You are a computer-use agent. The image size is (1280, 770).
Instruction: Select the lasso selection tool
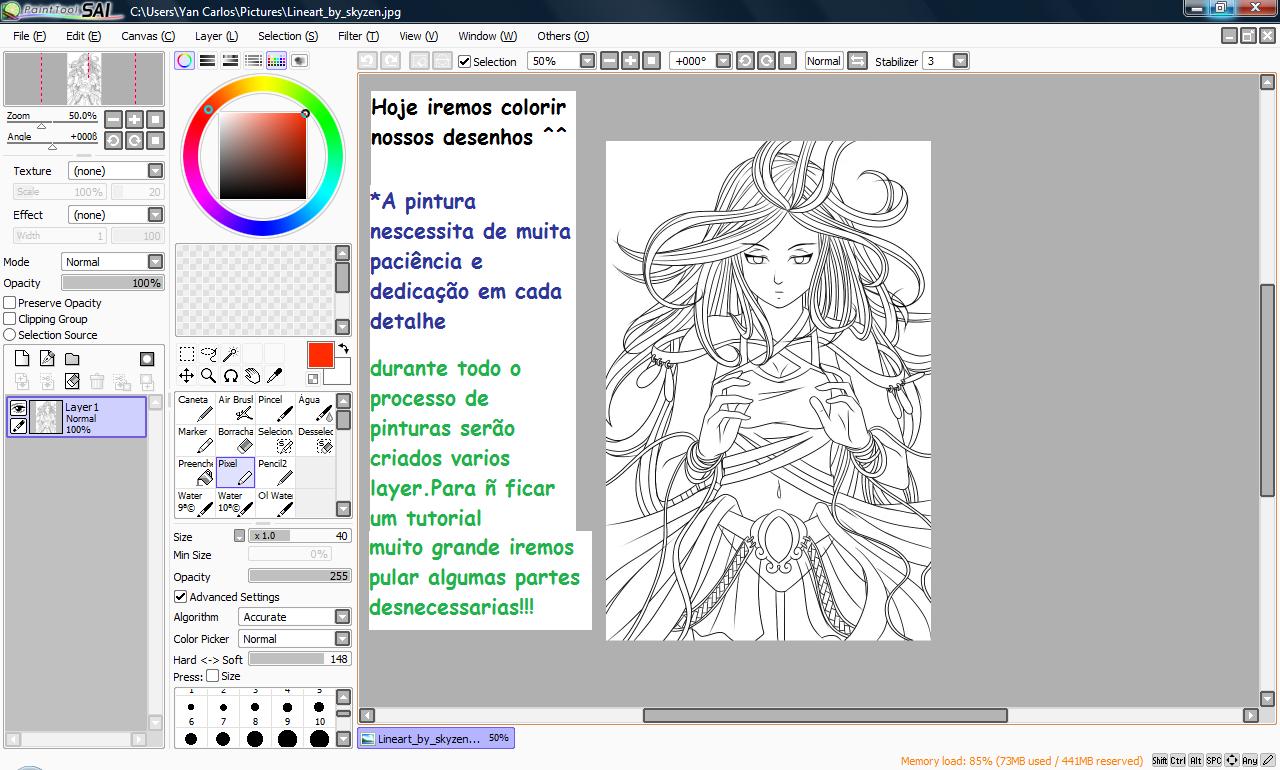coord(209,354)
